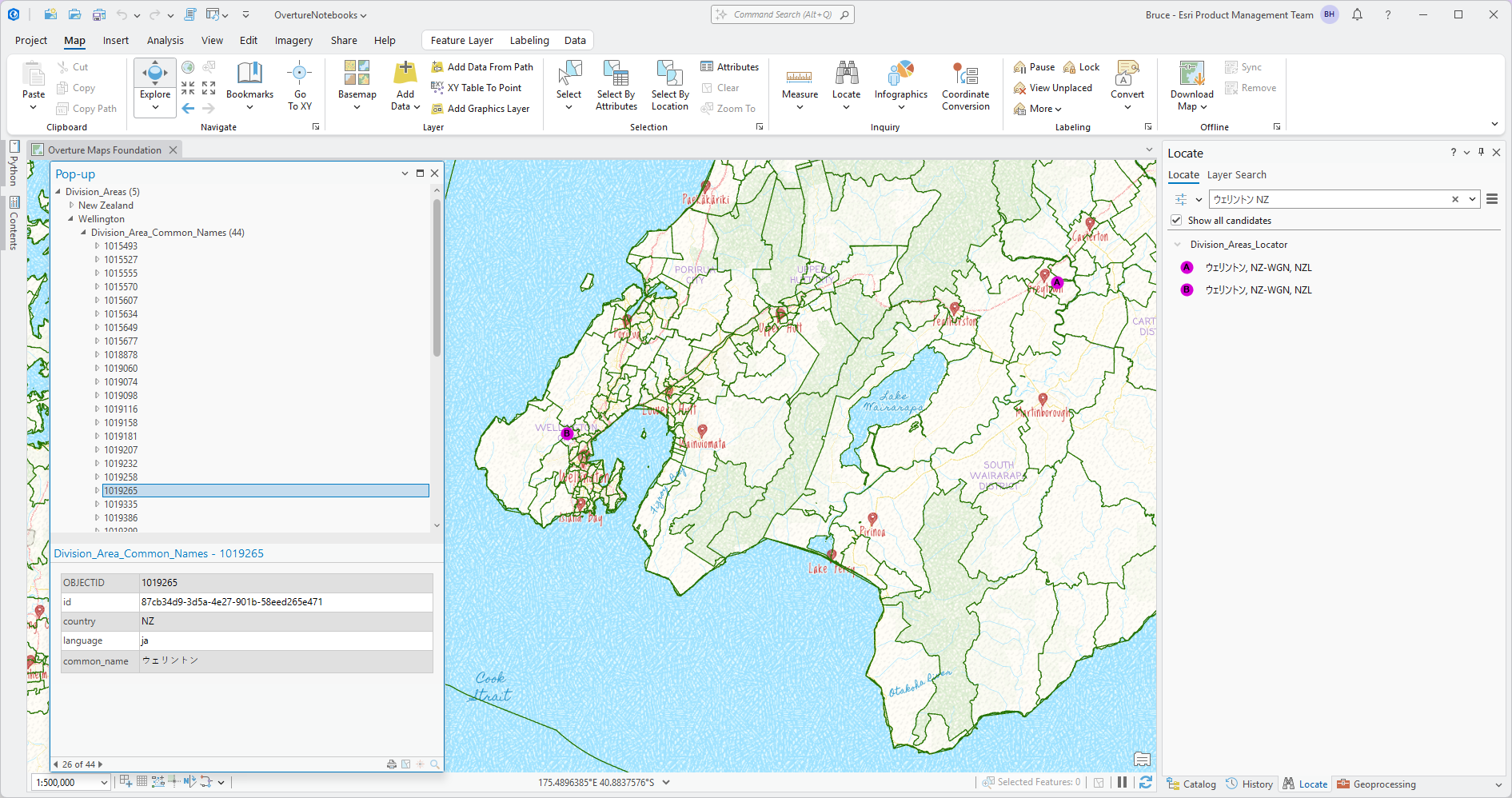Toggle the grid icon in status bar
The width and height of the screenshot is (1512, 798).
click(x=142, y=782)
